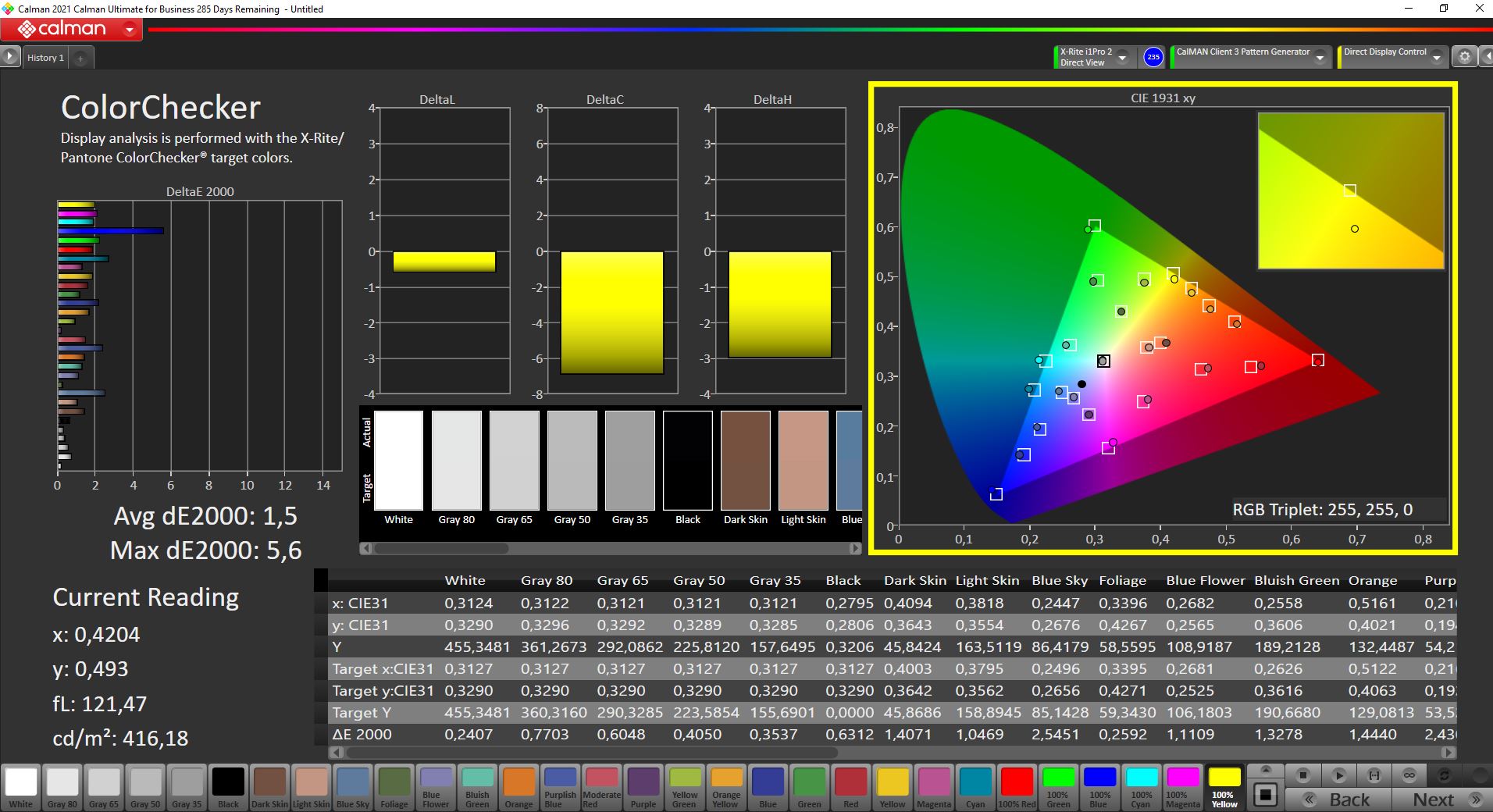Image resolution: width=1493 pixels, height=812 pixels.
Task: Click the add history plus icon
Action: point(80,58)
